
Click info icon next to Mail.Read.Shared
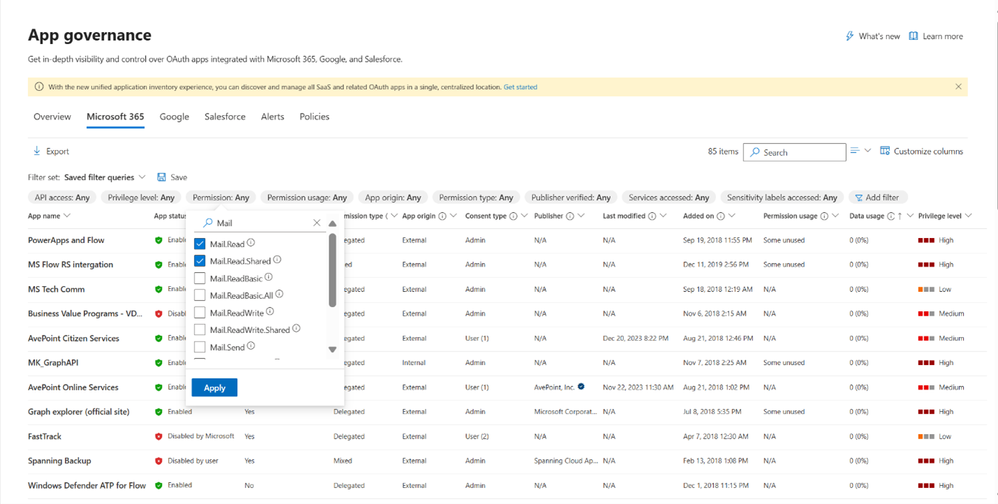pos(277,260)
